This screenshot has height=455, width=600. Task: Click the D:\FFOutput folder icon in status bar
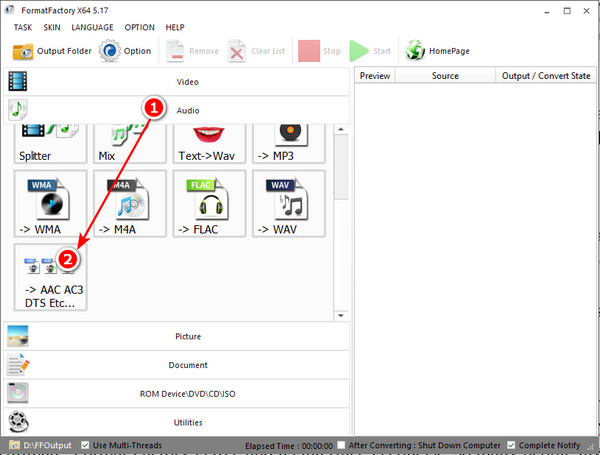15,445
